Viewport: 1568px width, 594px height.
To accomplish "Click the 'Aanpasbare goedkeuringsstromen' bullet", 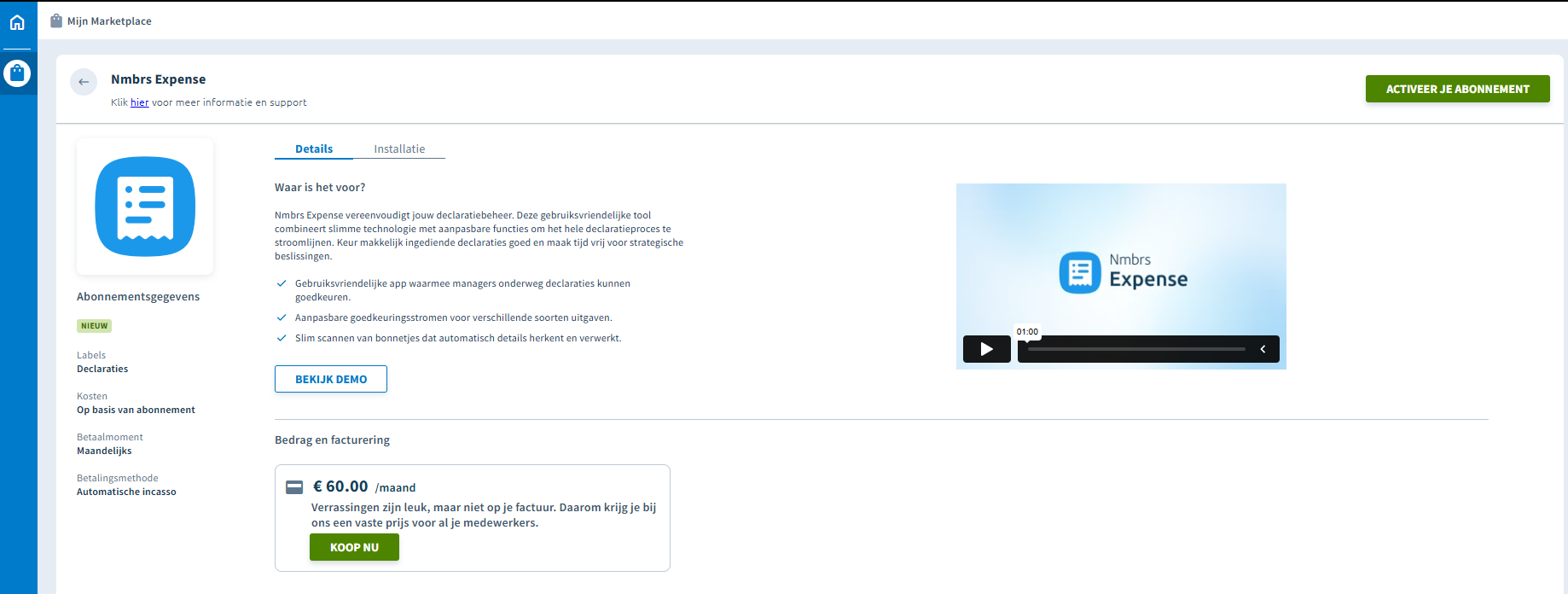I will [453, 317].
